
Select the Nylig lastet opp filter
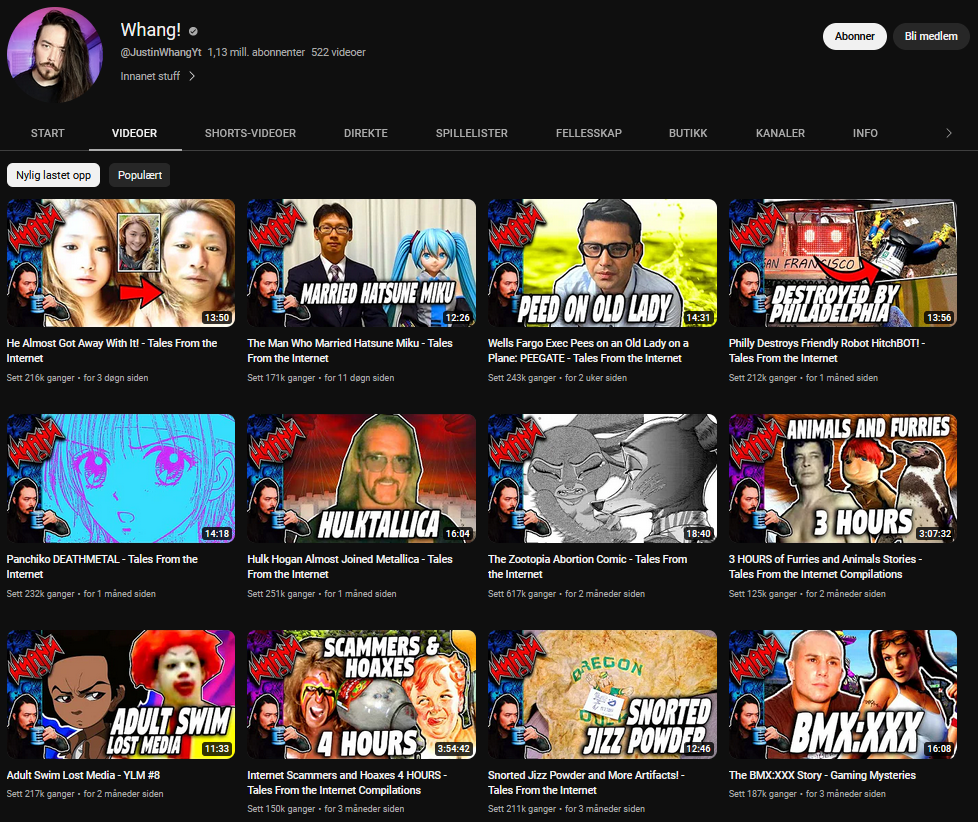click(x=53, y=175)
